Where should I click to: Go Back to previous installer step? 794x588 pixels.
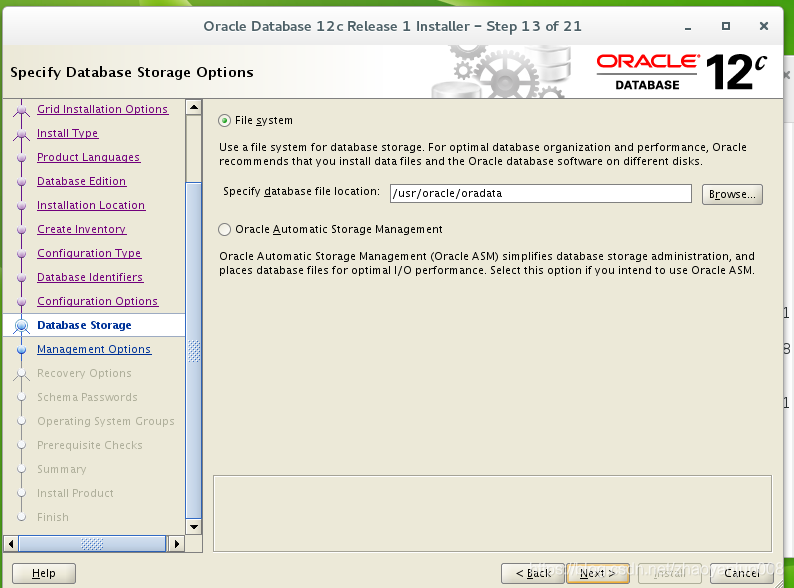(x=532, y=573)
